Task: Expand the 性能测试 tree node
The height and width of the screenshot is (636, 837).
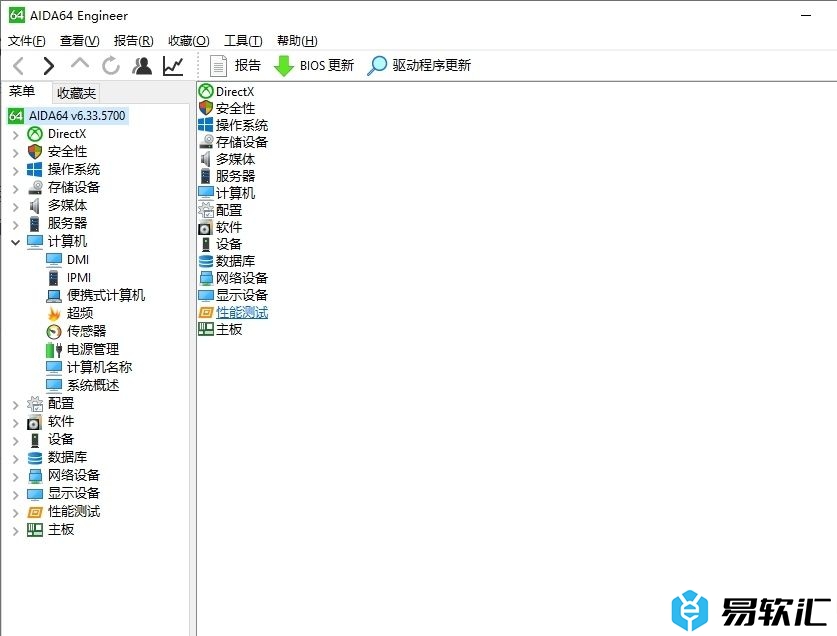Action: point(15,513)
